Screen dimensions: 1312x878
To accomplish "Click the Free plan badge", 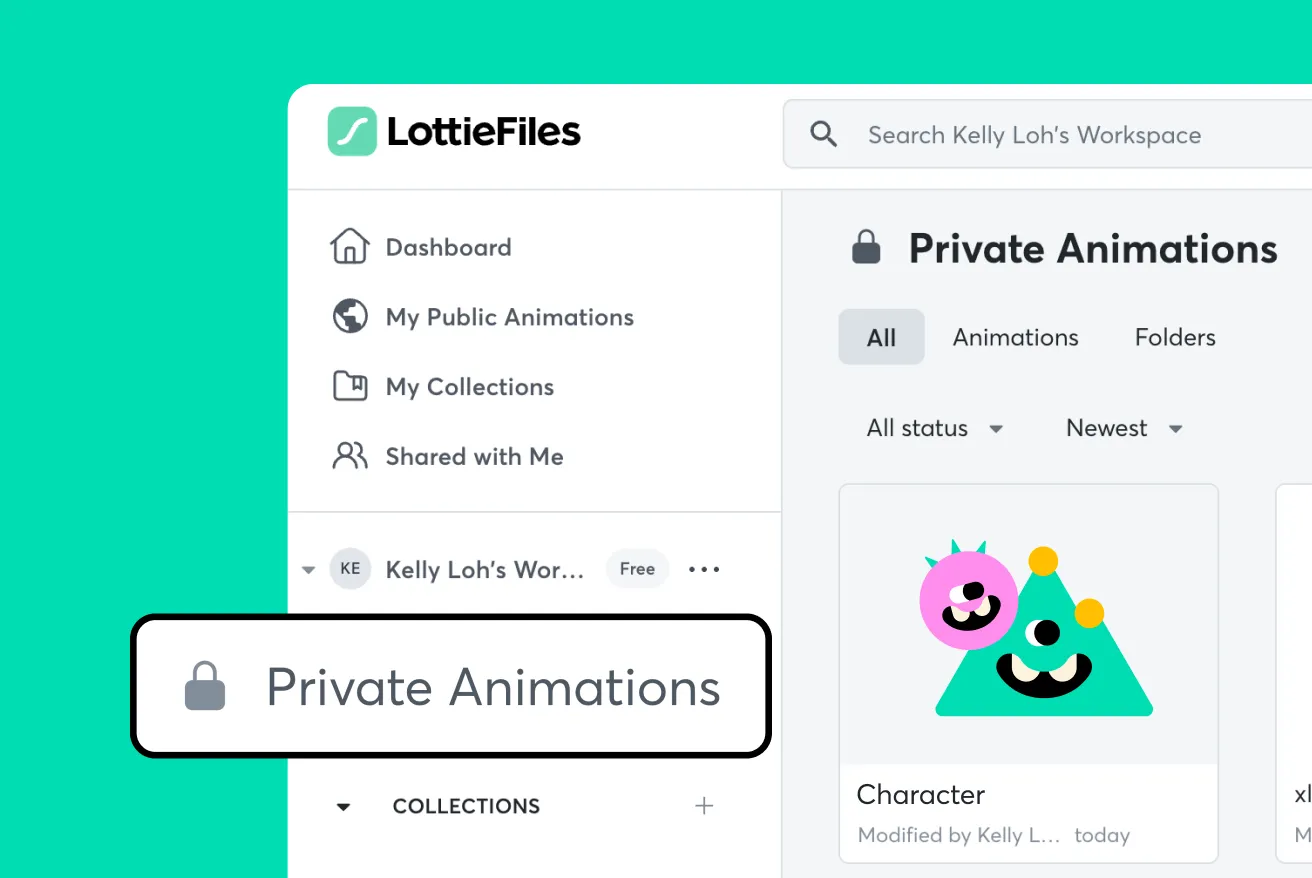I will (x=637, y=569).
